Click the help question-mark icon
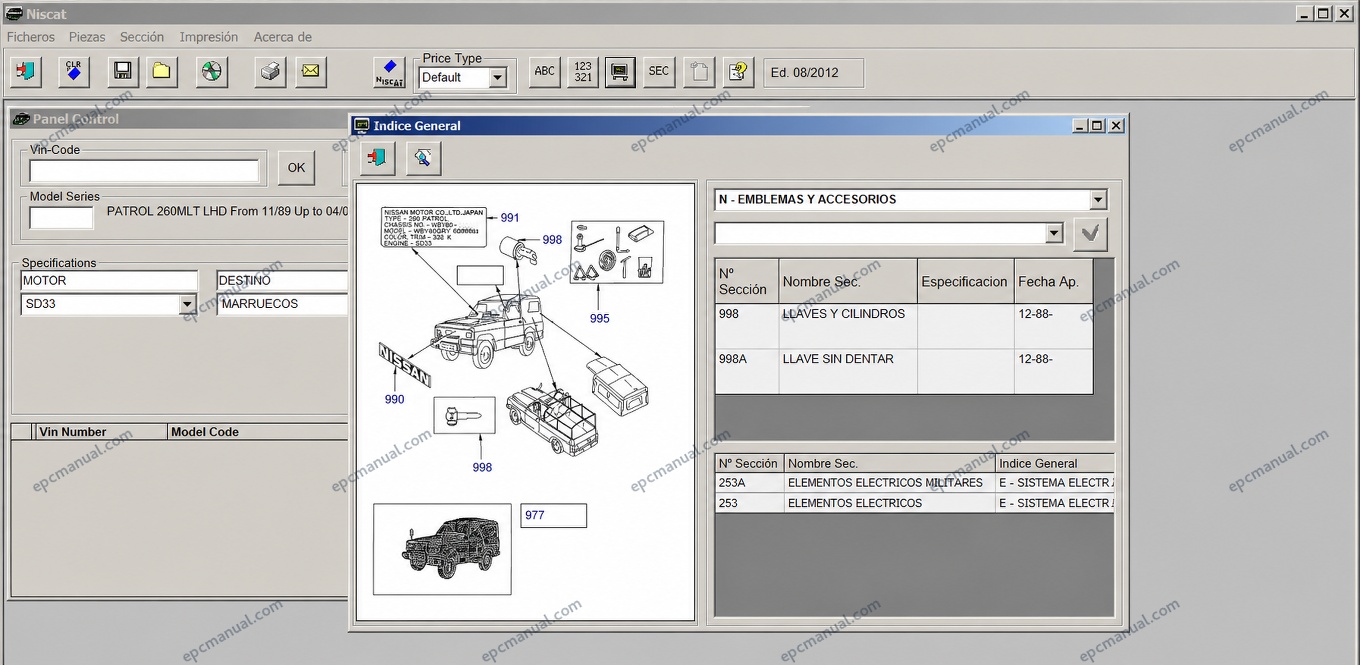Screen dimensions: 1360x665 739,71
